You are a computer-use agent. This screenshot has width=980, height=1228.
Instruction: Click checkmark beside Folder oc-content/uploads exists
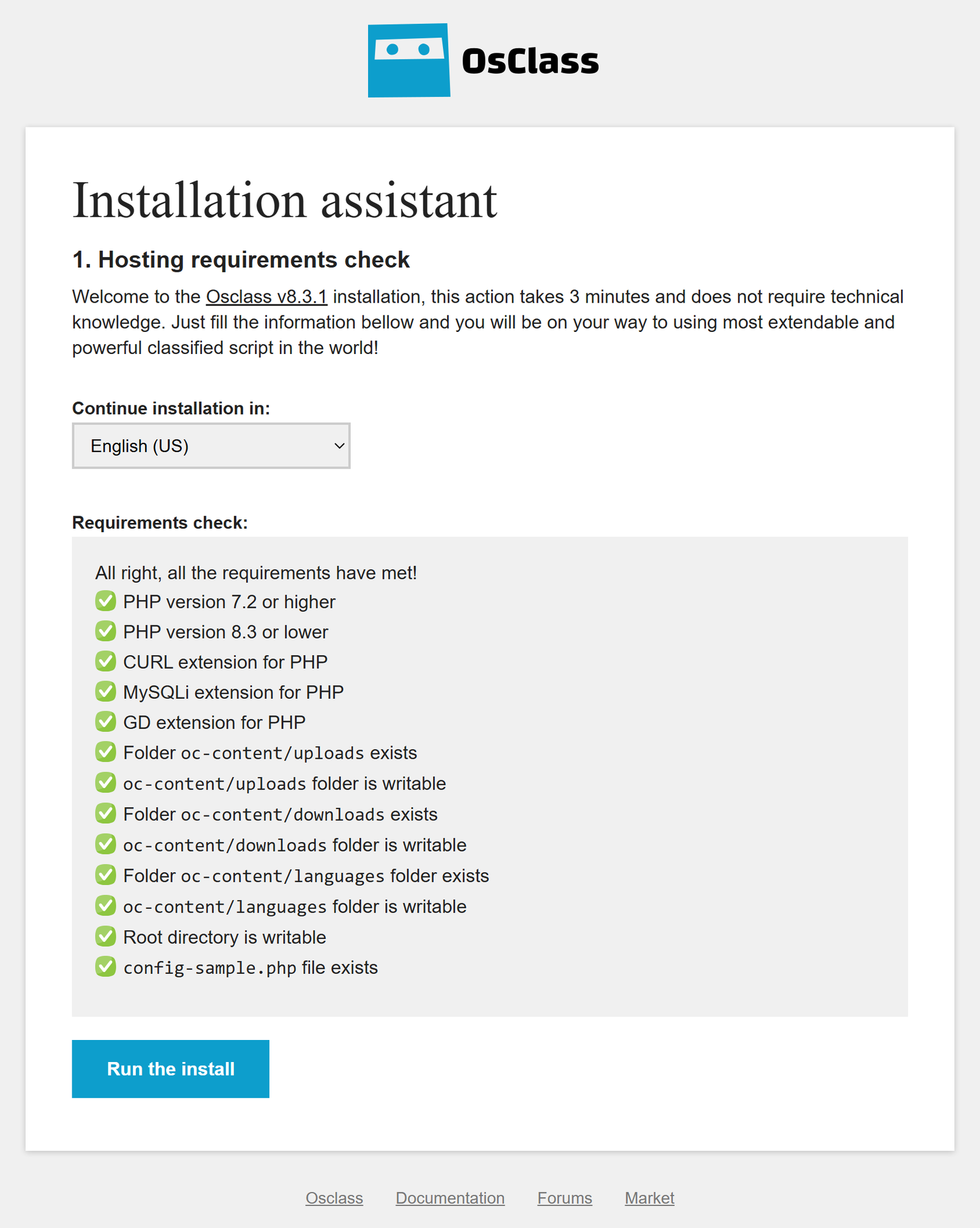(x=105, y=751)
